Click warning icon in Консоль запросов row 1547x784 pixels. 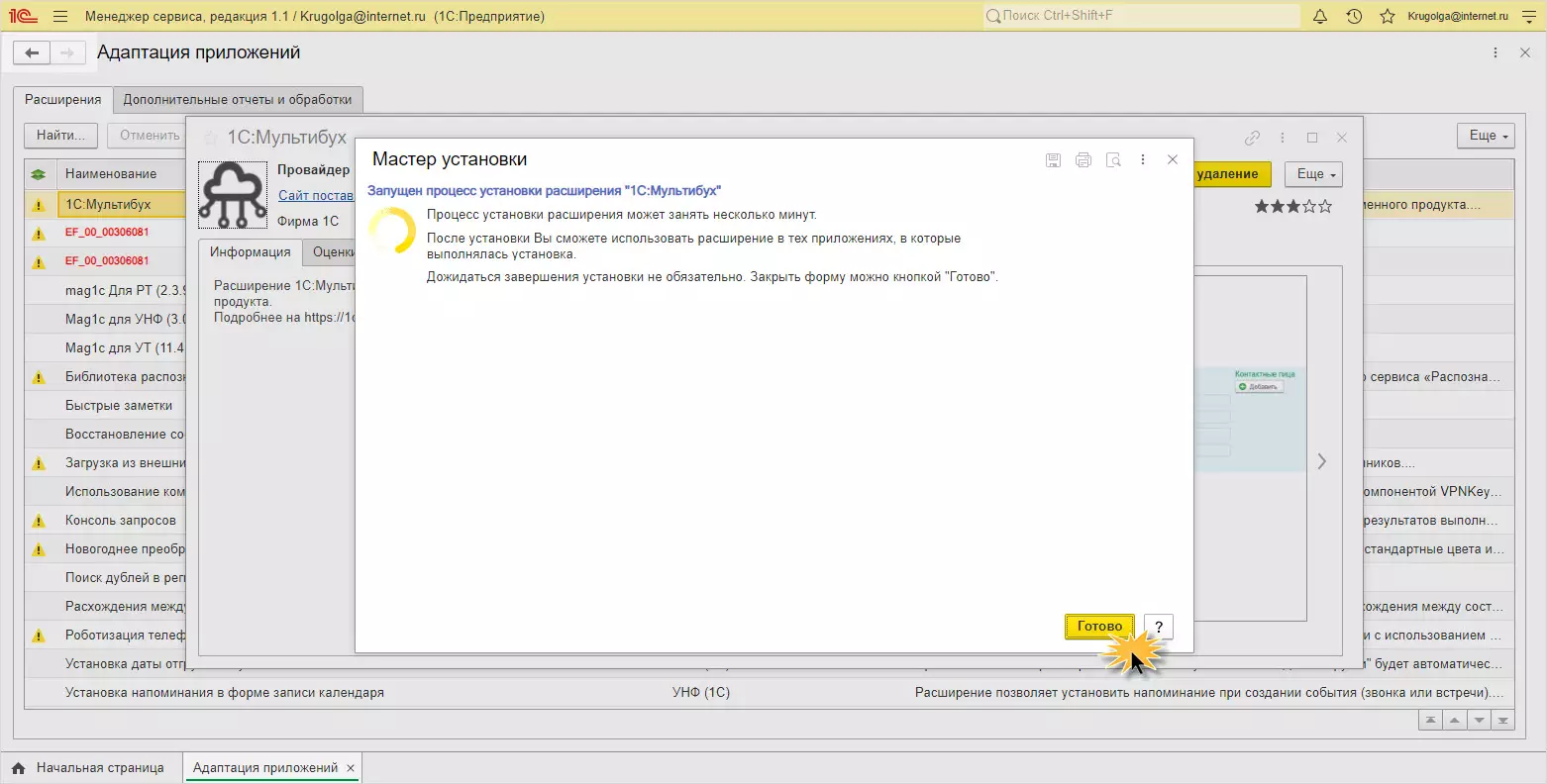click(39, 521)
